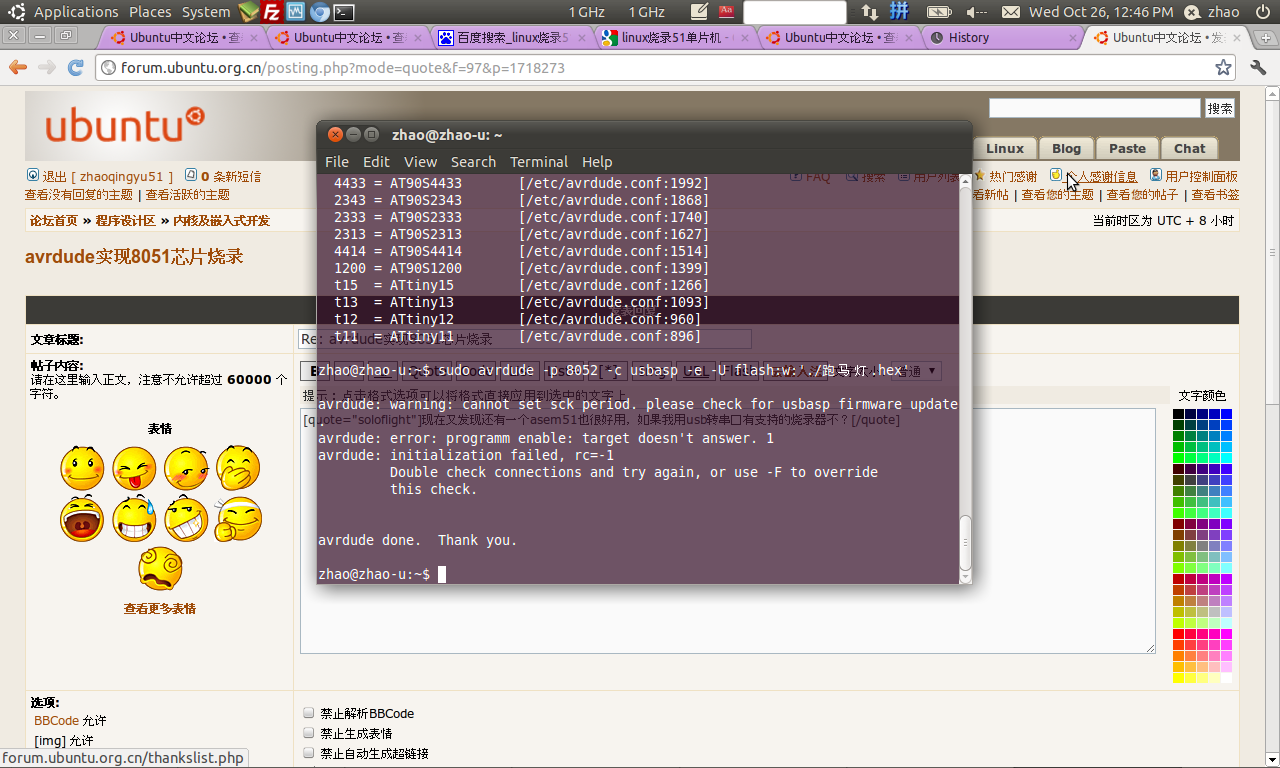
Task: Click the note-taking panel icon
Action: [x=700, y=12]
